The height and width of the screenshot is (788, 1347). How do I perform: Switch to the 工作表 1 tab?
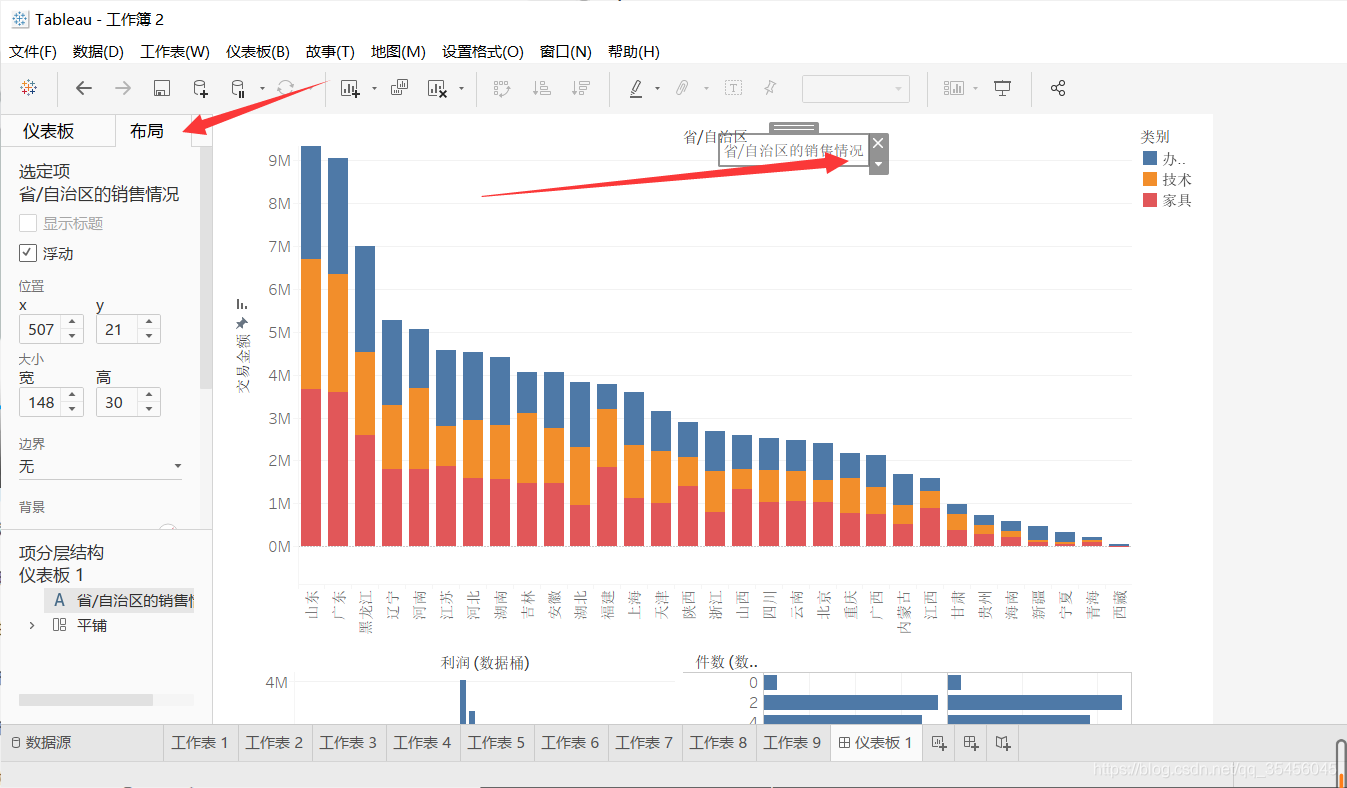click(x=200, y=743)
